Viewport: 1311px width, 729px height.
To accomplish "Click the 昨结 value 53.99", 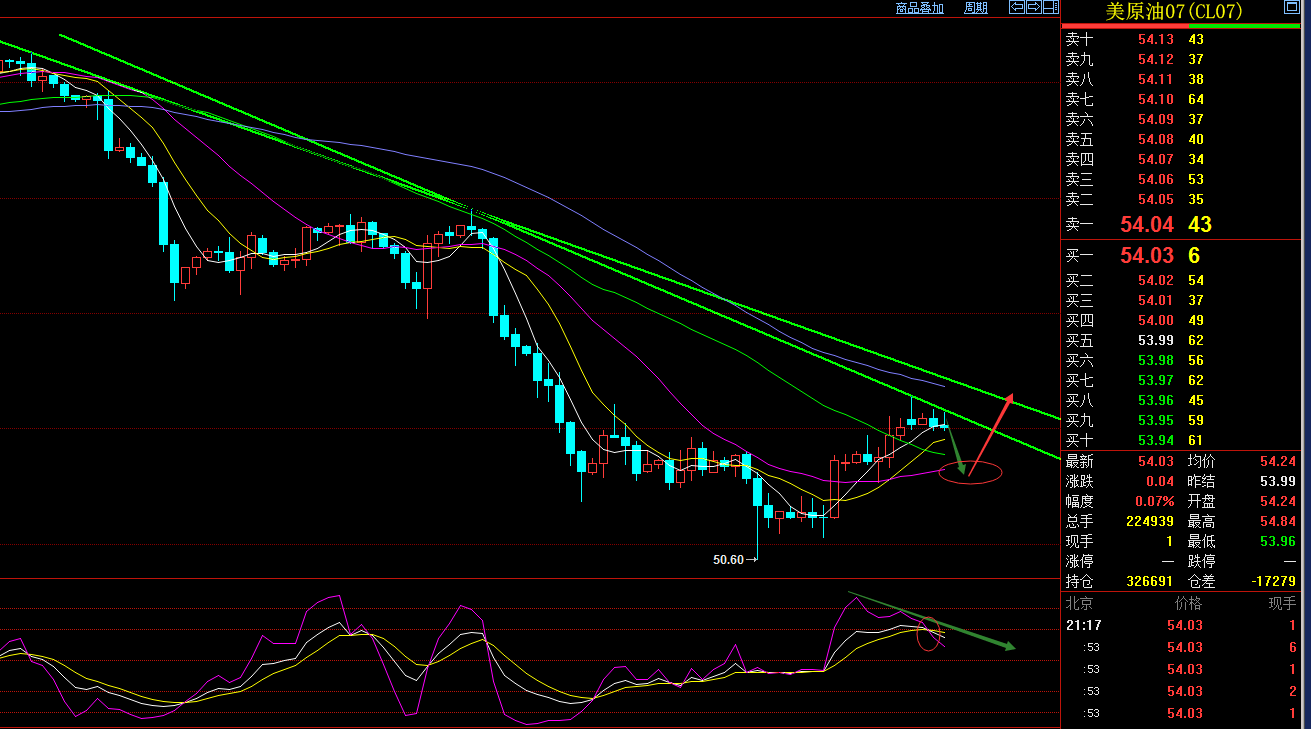I will coord(1278,481).
